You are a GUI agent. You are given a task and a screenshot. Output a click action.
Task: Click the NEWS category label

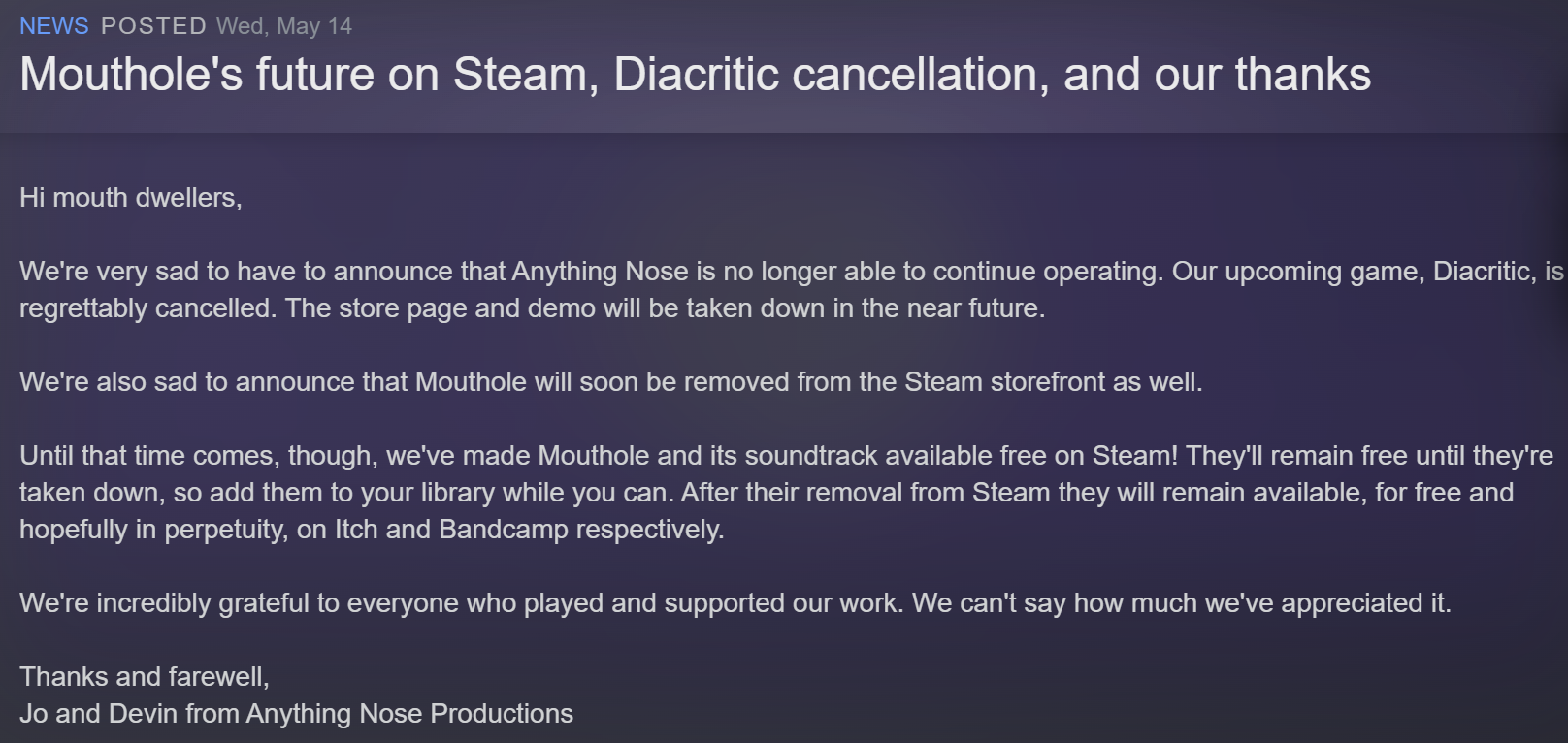coord(54,26)
